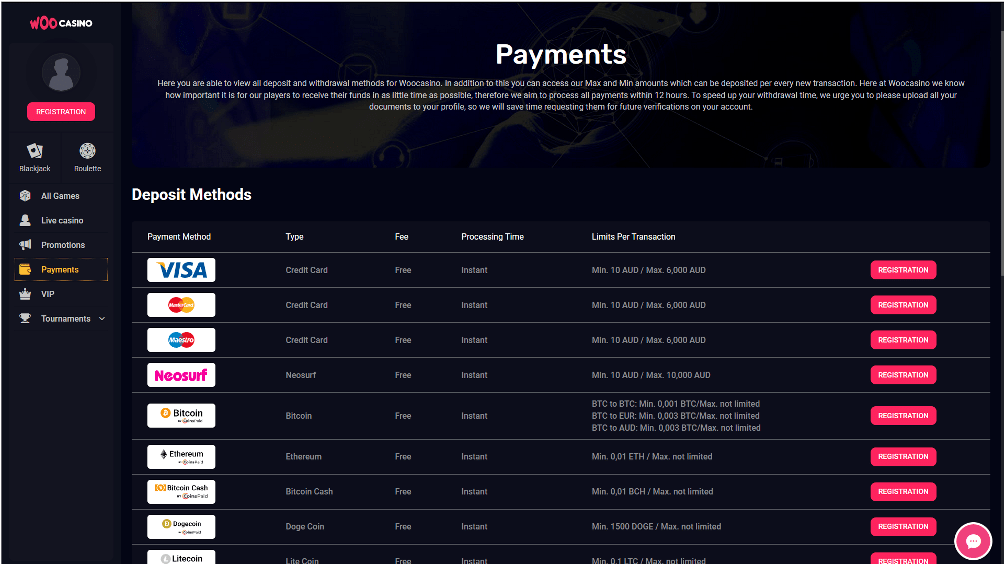Click the user avatar placeholder
1004x564 pixels.
[61, 72]
